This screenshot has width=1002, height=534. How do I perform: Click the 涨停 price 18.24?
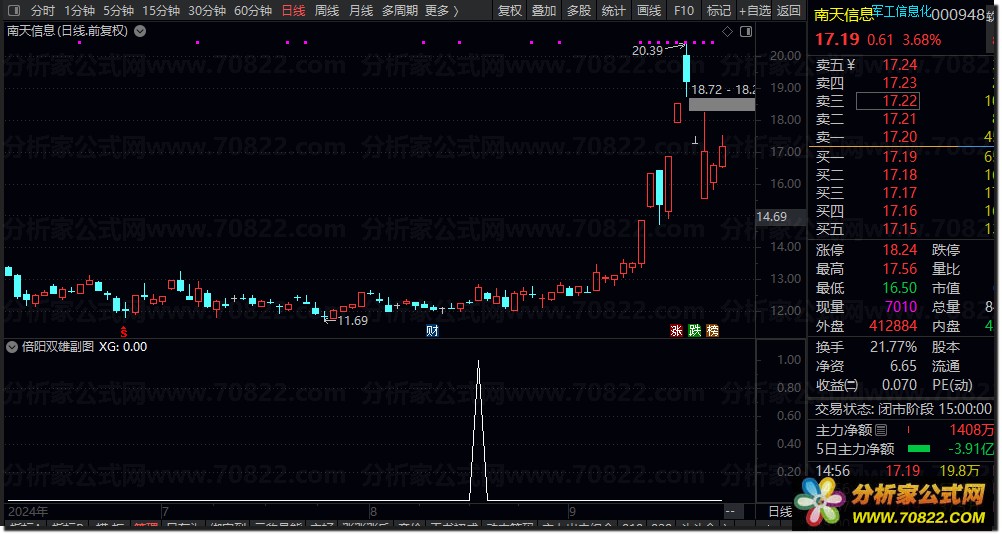[900, 250]
